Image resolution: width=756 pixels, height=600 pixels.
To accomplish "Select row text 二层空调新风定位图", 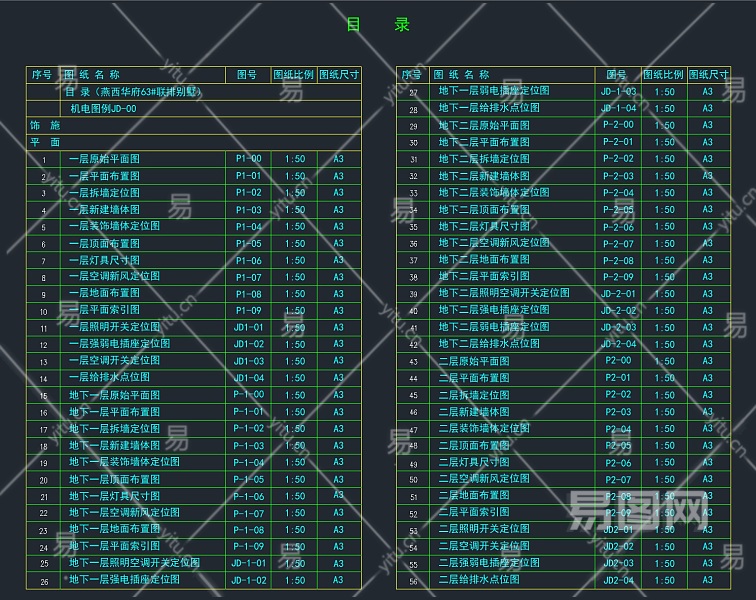I will coord(484,478).
